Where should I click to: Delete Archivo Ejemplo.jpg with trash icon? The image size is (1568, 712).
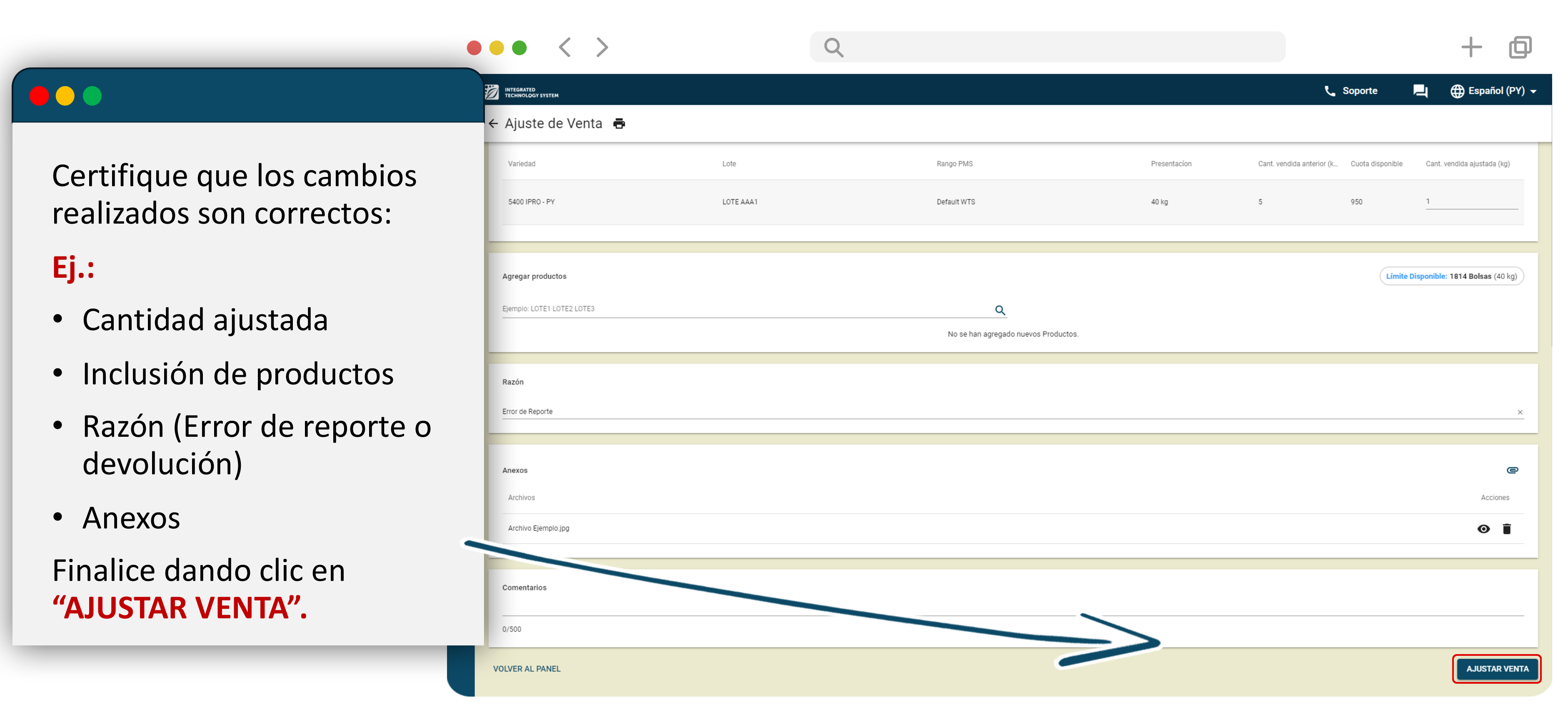[1506, 529]
